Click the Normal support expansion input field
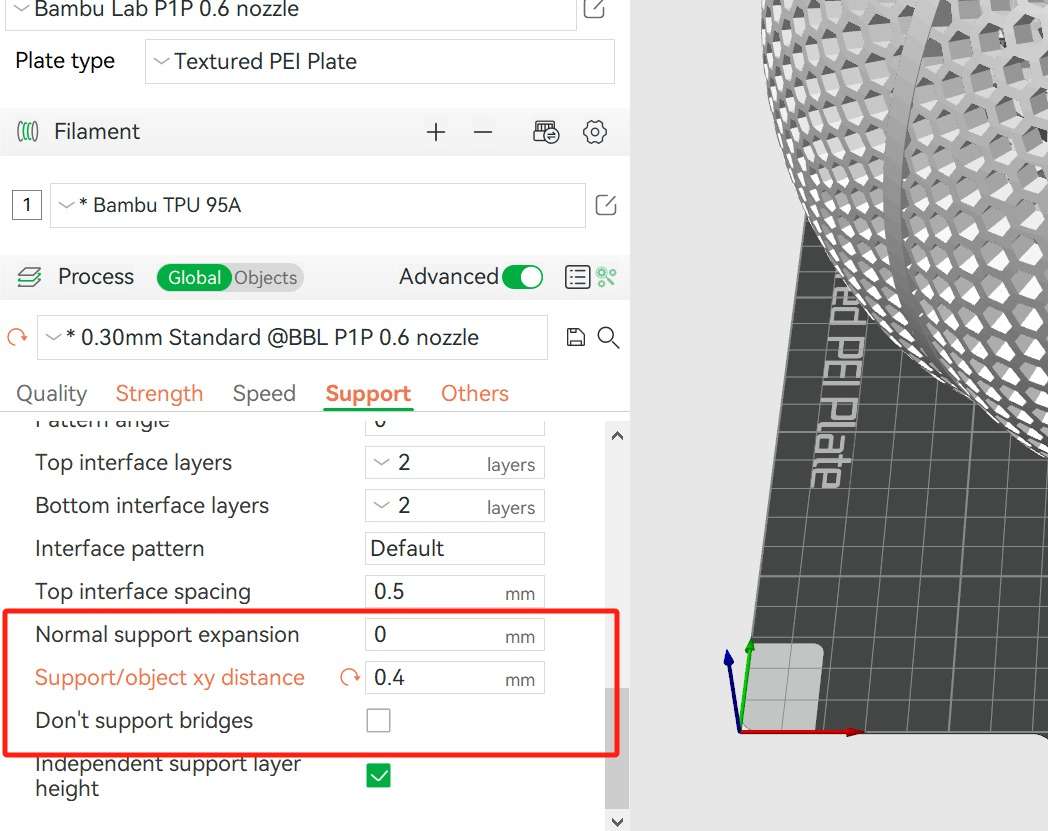1048x831 pixels. [435, 635]
